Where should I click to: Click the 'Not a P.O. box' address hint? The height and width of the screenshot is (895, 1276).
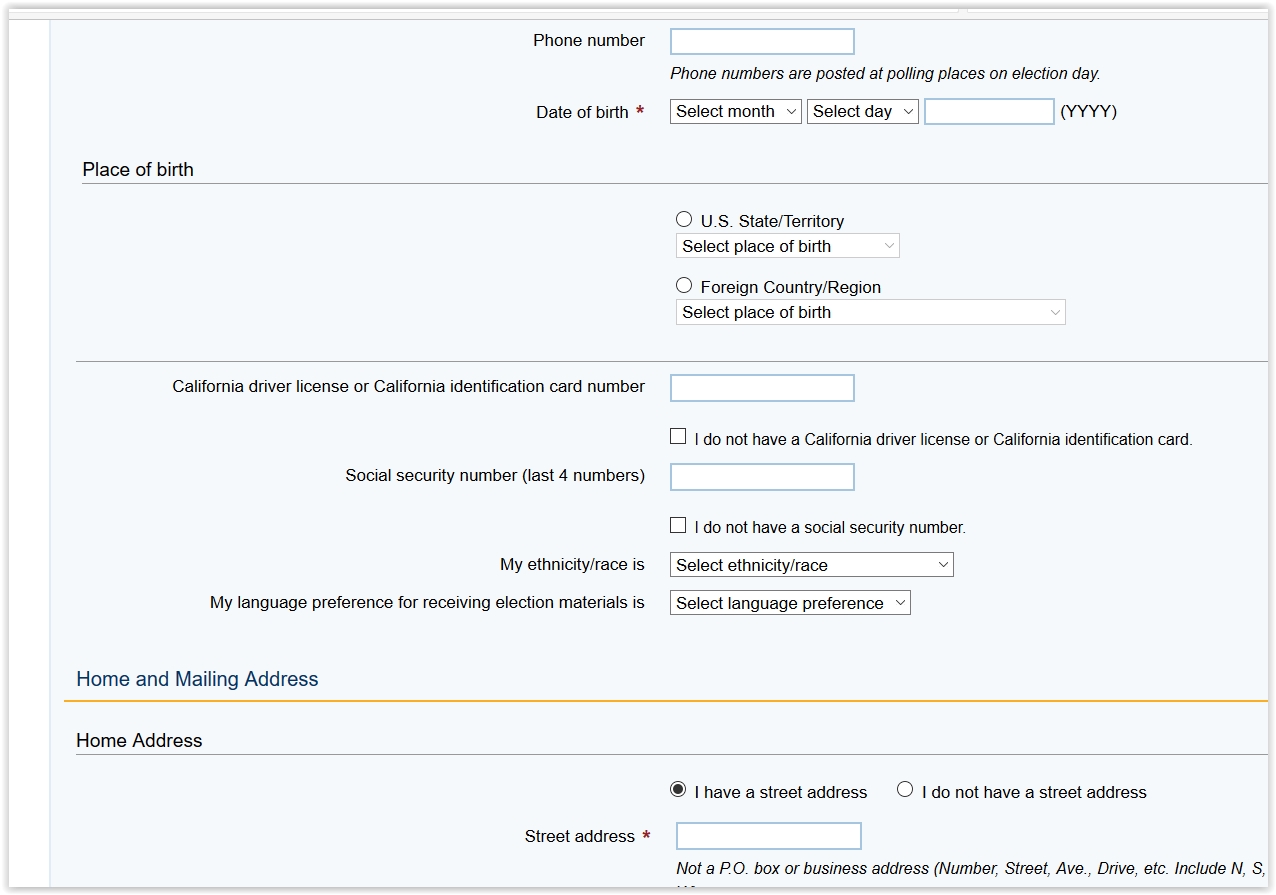[970, 869]
